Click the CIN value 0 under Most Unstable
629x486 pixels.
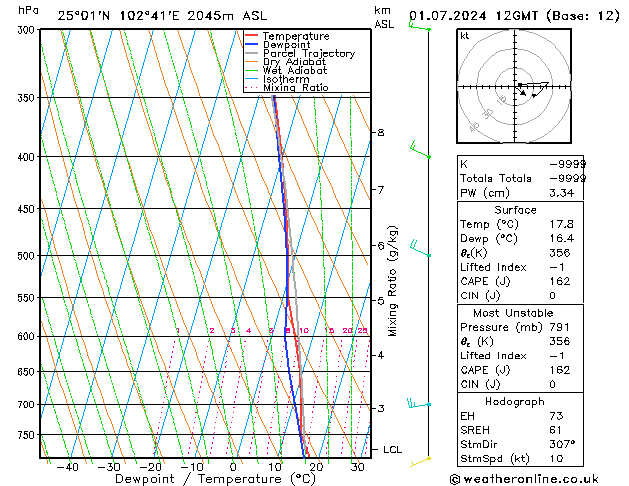(552, 385)
